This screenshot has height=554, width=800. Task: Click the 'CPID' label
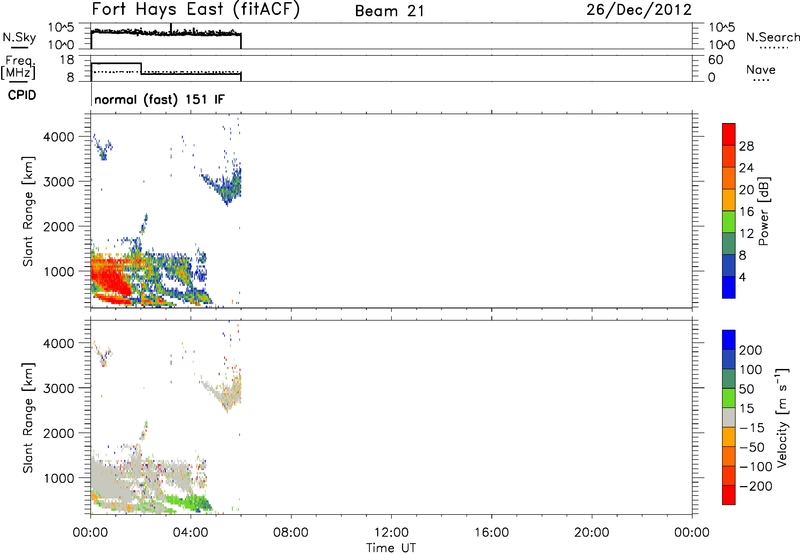point(21,95)
